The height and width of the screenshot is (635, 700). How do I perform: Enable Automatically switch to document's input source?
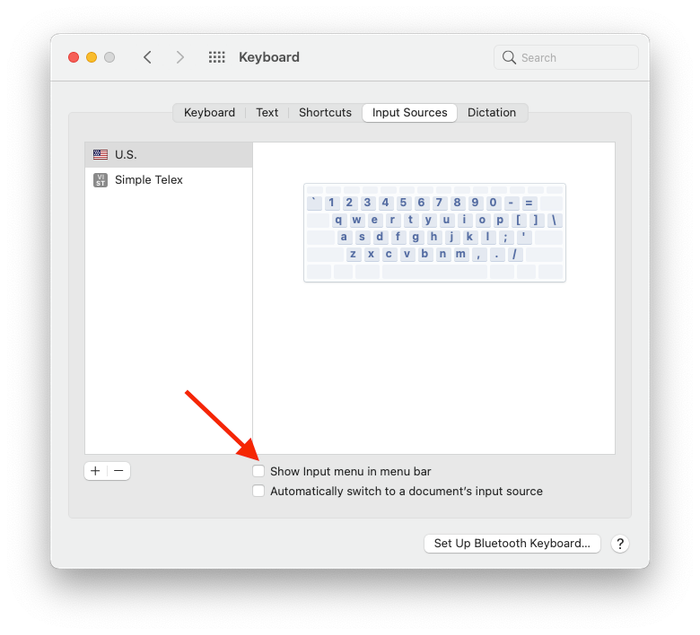coord(258,491)
